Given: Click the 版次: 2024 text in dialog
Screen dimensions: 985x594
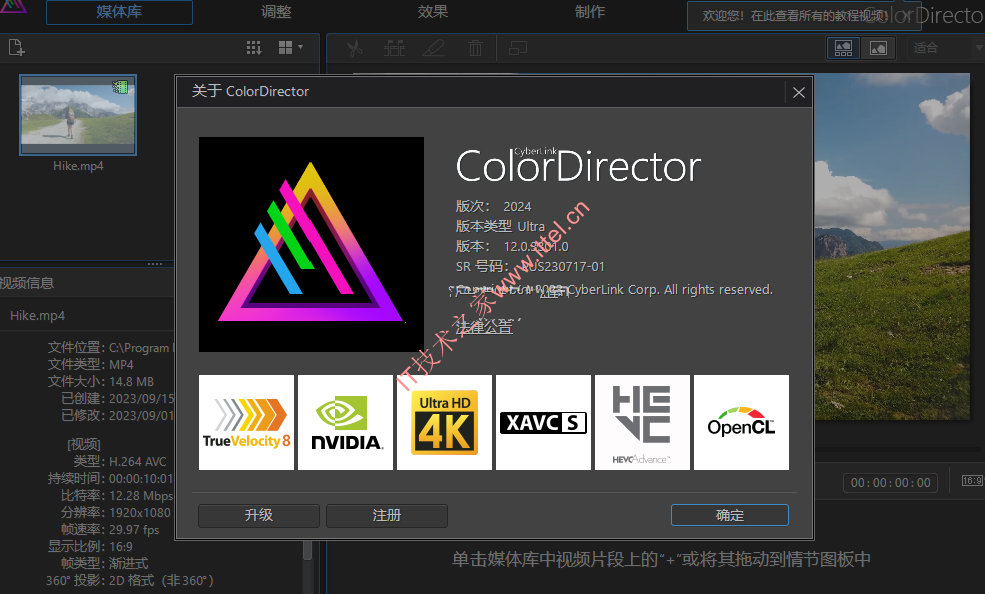Looking at the screenshot, I should tap(493, 207).
